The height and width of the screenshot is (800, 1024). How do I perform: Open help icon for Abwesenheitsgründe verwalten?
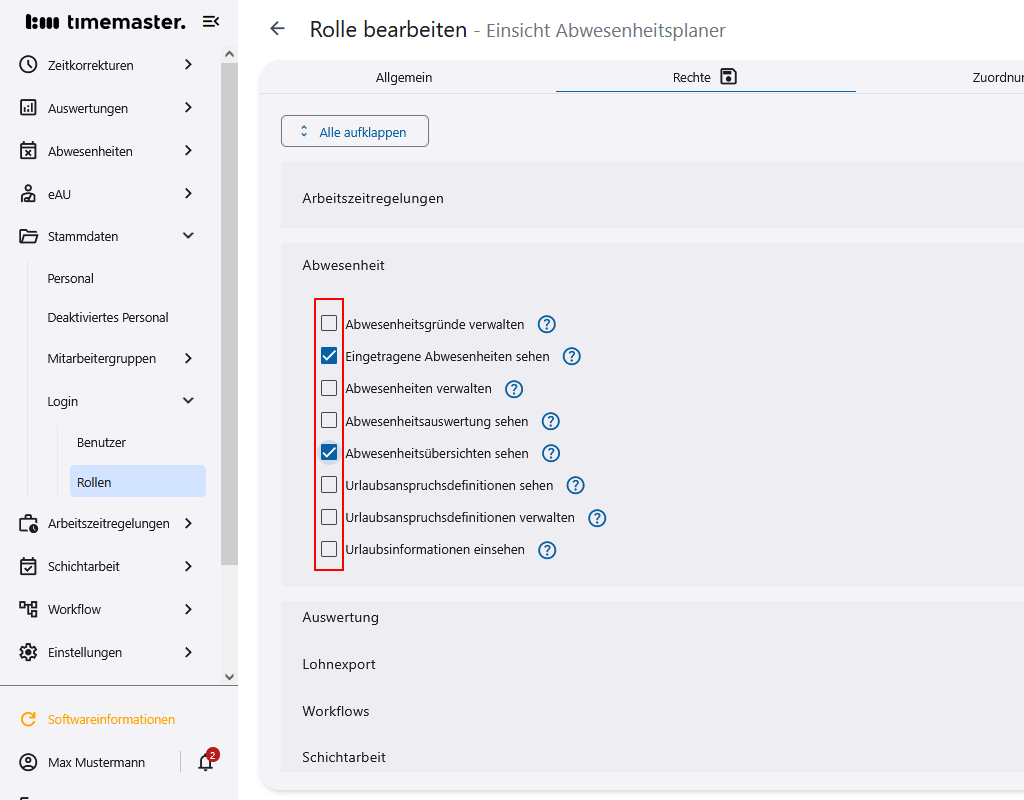coord(546,324)
